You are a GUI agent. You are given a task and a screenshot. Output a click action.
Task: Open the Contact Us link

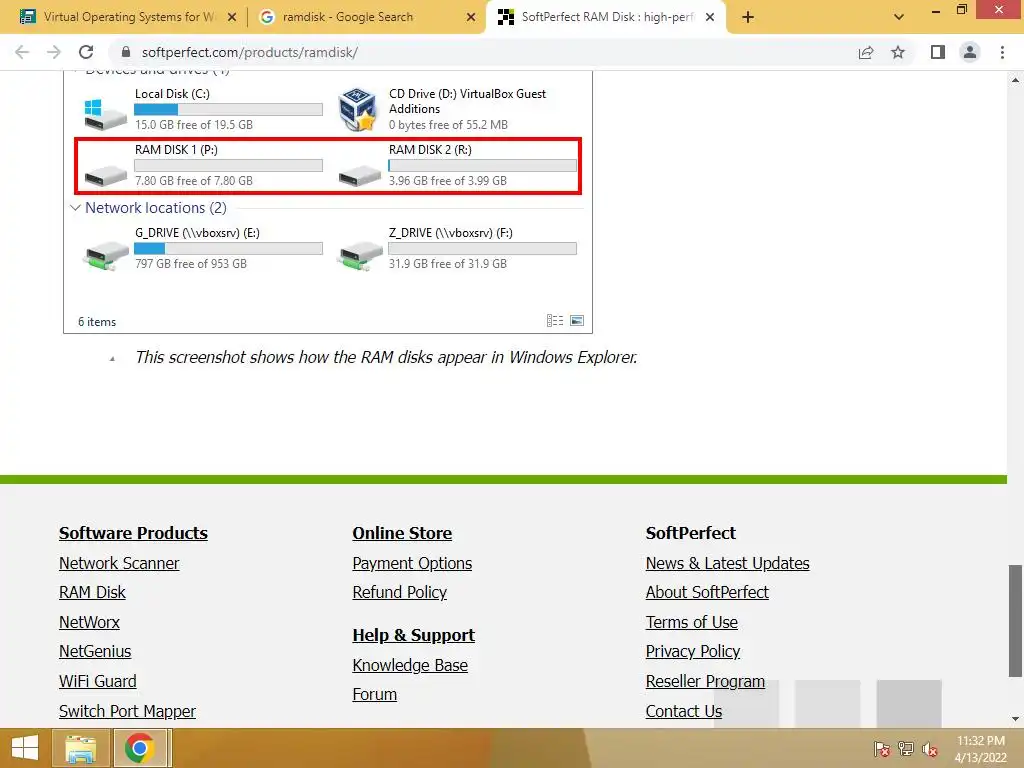[x=684, y=711]
